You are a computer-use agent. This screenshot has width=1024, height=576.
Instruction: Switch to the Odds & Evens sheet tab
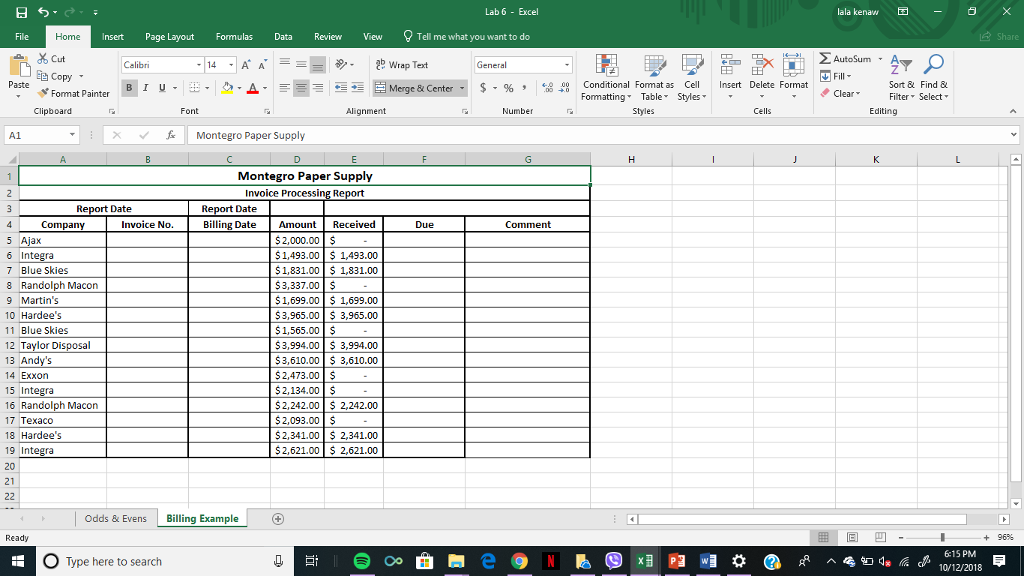[x=114, y=518]
